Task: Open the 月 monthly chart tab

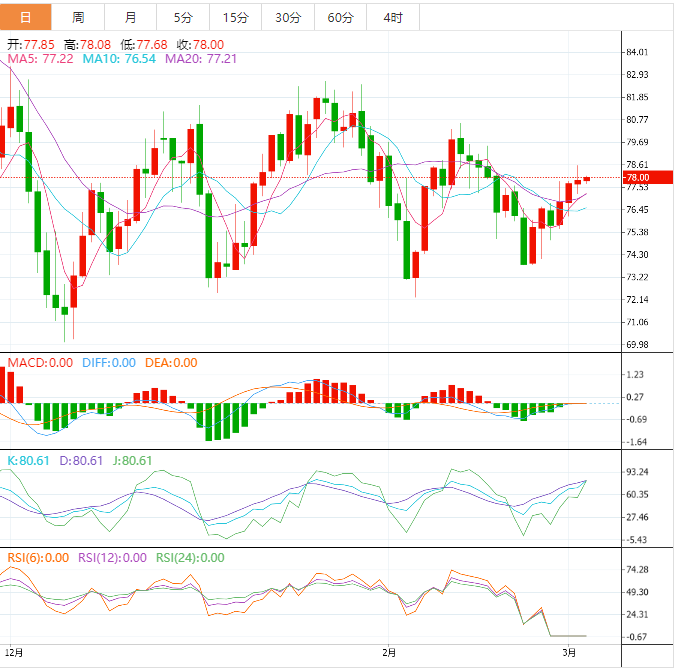Action: pos(131,17)
